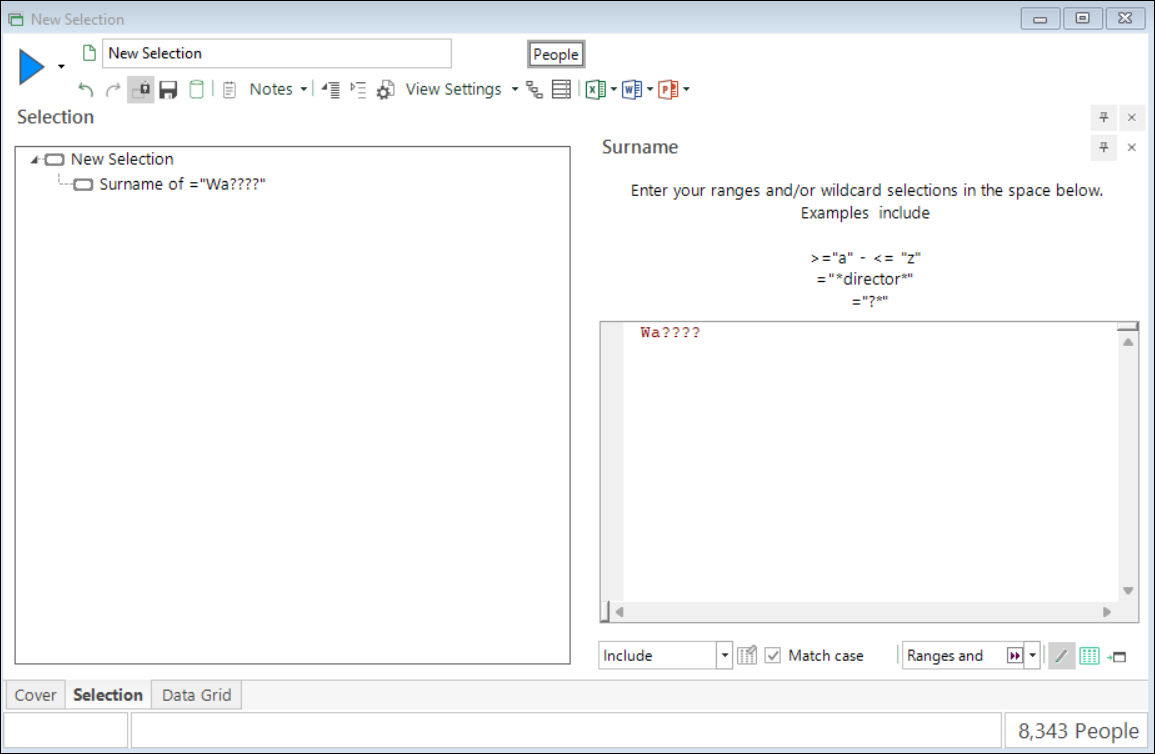The width and height of the screenshot is (1155, 754).
Task: Click the People table box
Action: pyautogui.click(x=556, y=54)
